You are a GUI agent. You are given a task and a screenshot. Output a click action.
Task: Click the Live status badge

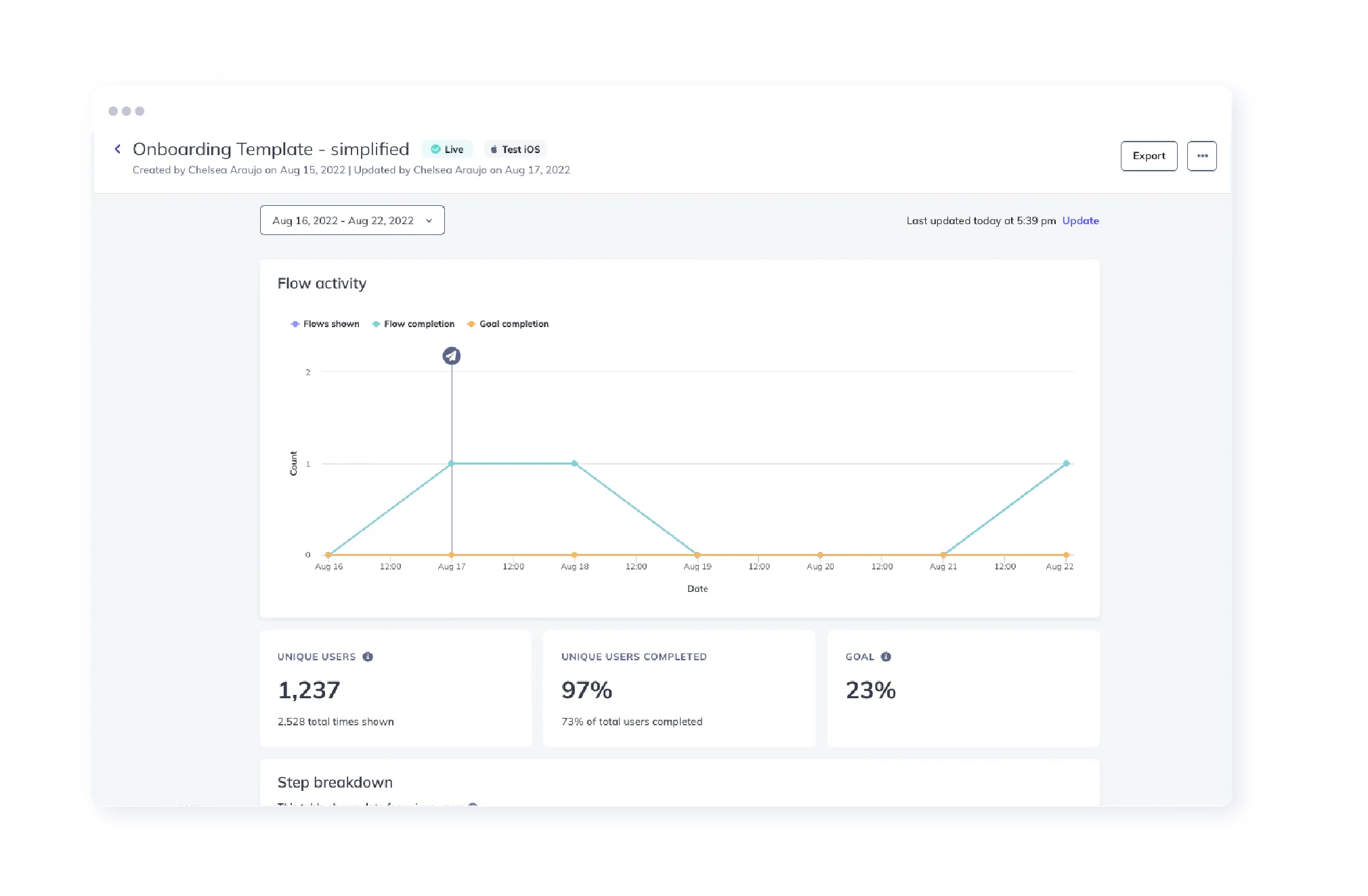coord(447,150)
